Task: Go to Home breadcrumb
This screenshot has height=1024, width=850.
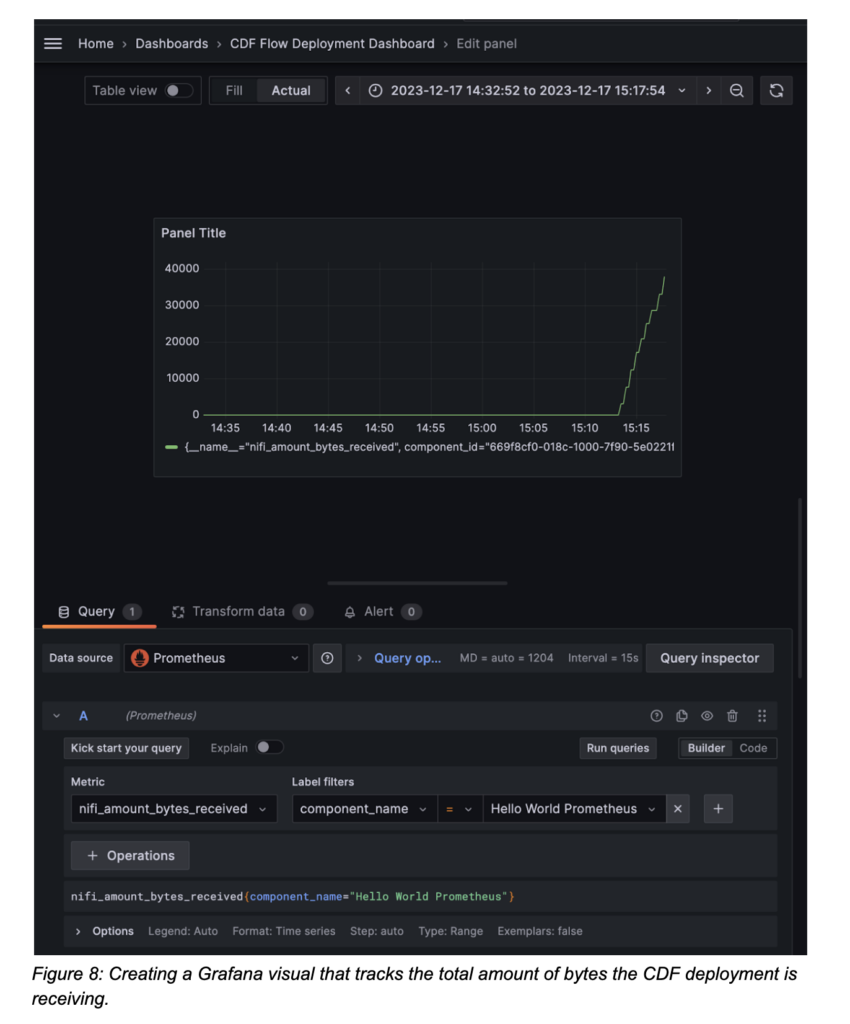Action: (95, 44)
